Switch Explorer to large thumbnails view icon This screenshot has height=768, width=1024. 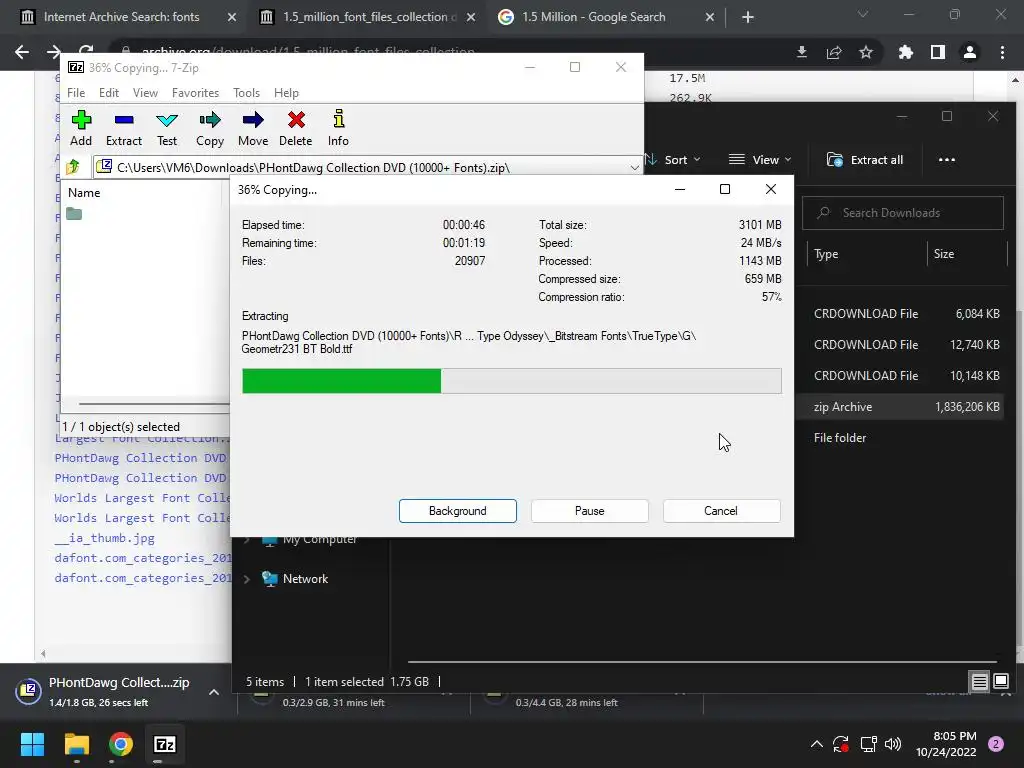1000,681
